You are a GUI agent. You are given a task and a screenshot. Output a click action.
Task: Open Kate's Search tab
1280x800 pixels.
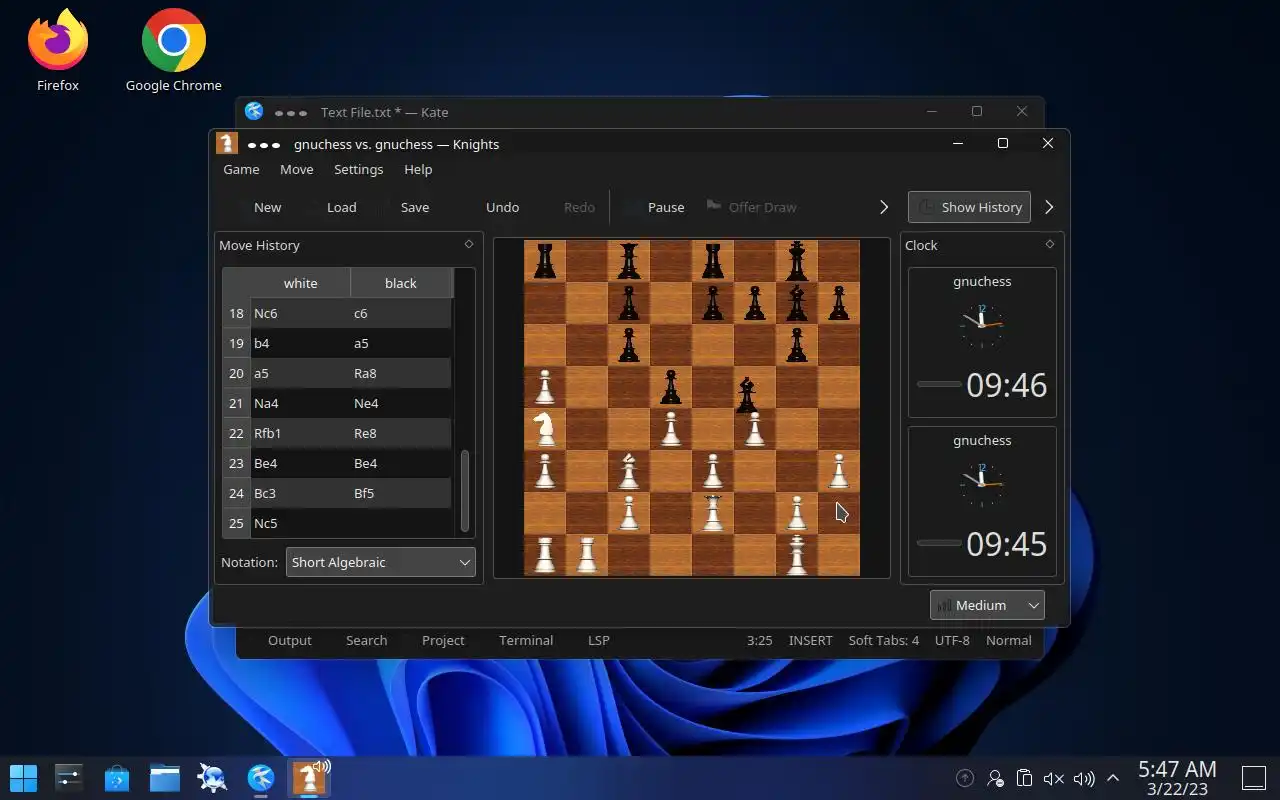[x=366, y=640]
